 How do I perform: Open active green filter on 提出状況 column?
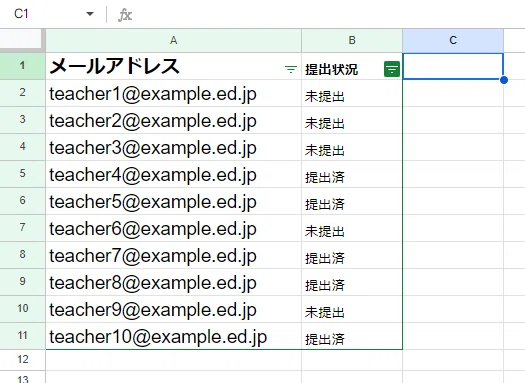point(392,69)
